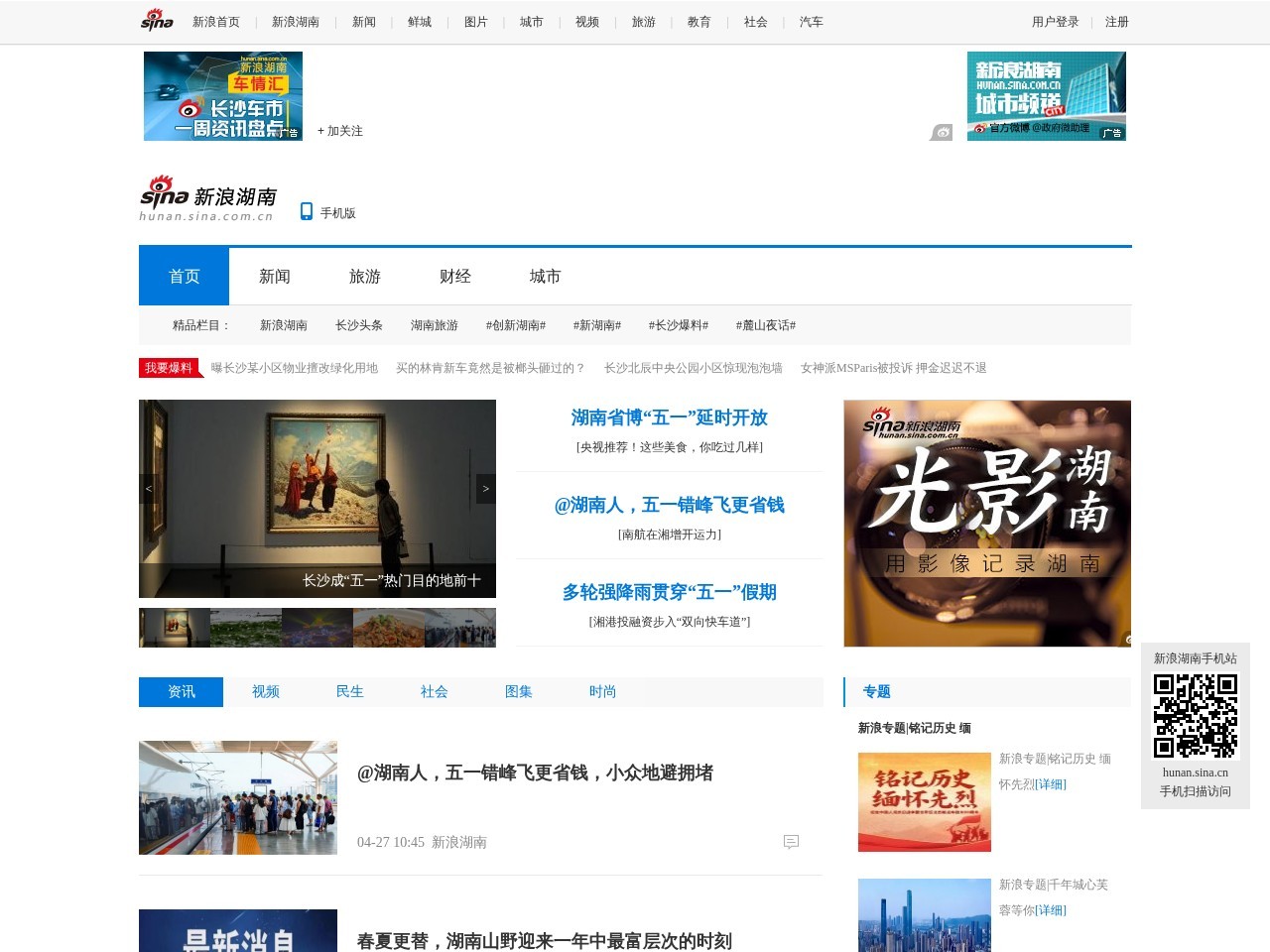Open 买的林肯新车竟然是被榔头砸过的 news
The image size is (1270, 952).
pyautogui.click(x=491, y=368)
